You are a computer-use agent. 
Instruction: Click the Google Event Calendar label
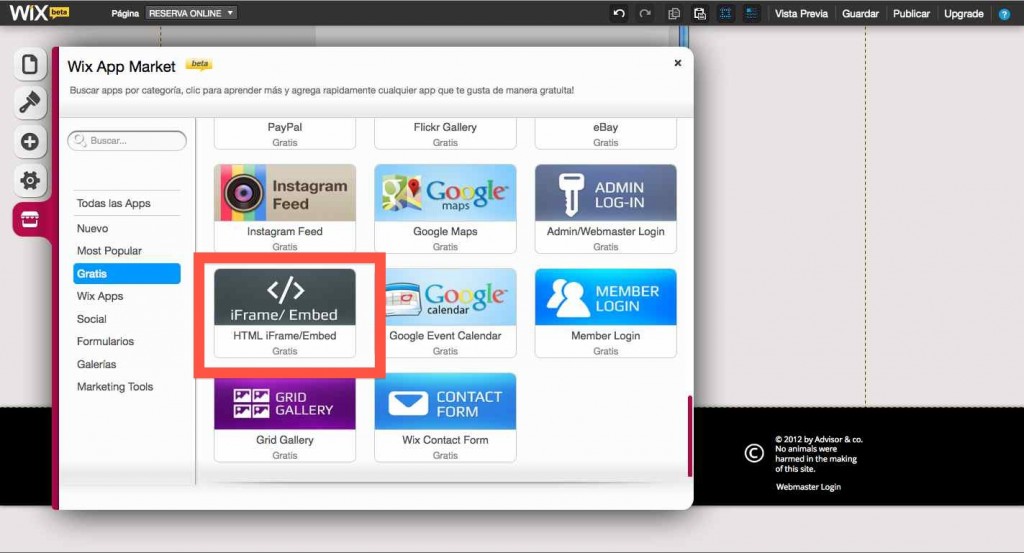click(445, 336)
